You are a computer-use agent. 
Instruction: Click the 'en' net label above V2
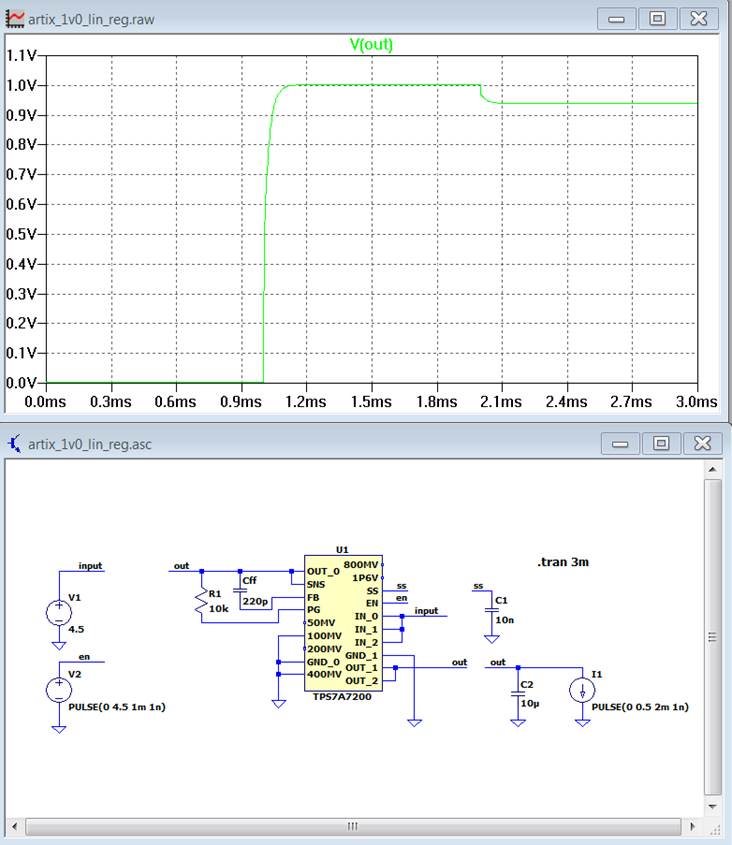[x=84, y=656]
